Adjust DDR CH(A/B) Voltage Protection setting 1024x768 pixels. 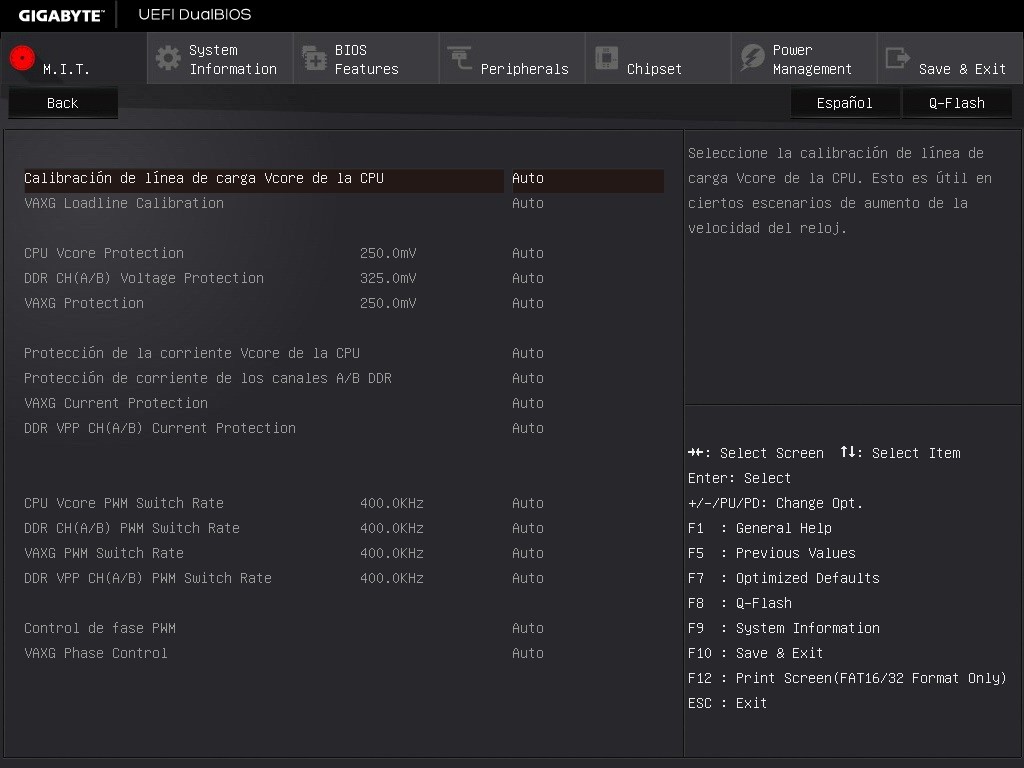(528, 278)
